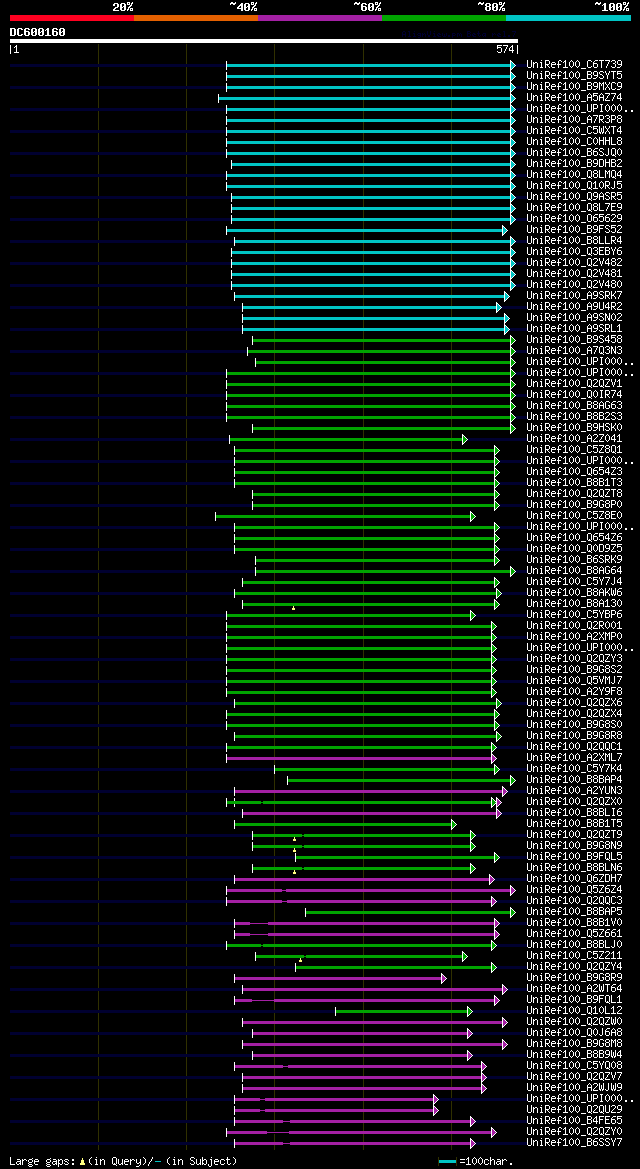This screenshot has width=640, height=1169.
Task: Click the short green bar of UniRef100_Q10L12
Action: (403, 1011)
